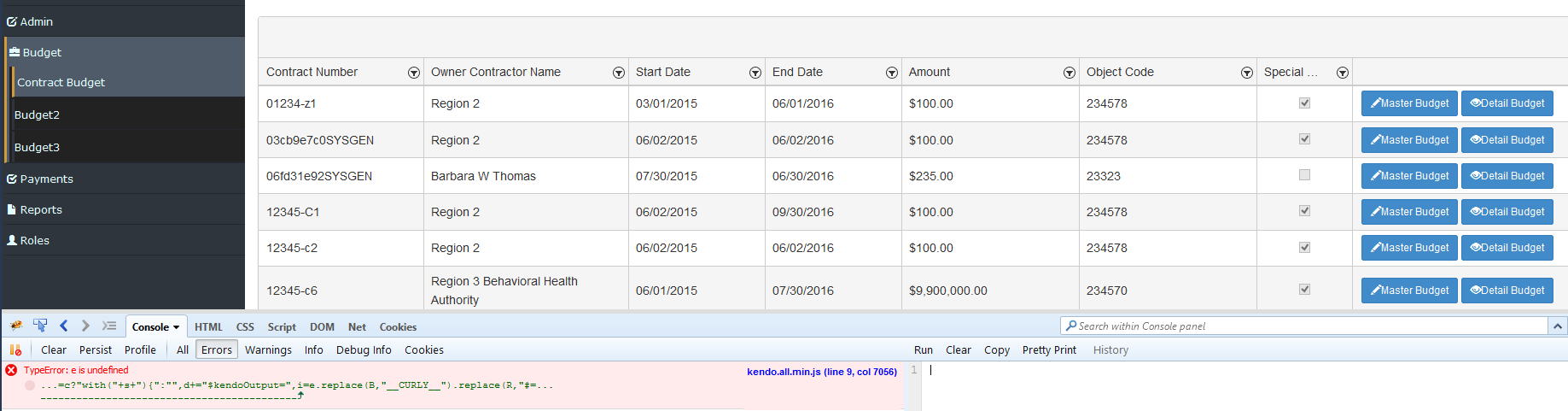Click the Firebug bug icon
The image size is (1568, 411).
(x=16, y=326)
